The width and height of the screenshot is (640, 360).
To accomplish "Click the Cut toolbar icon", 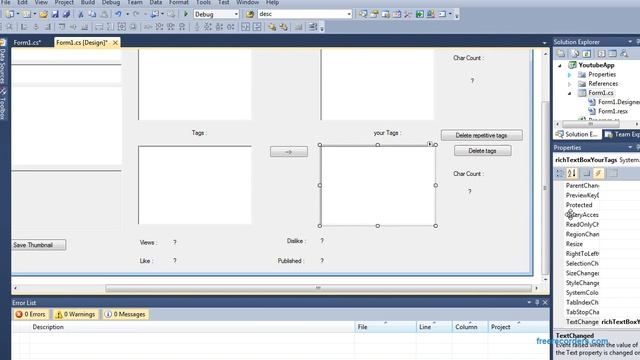I will point(81,14).
